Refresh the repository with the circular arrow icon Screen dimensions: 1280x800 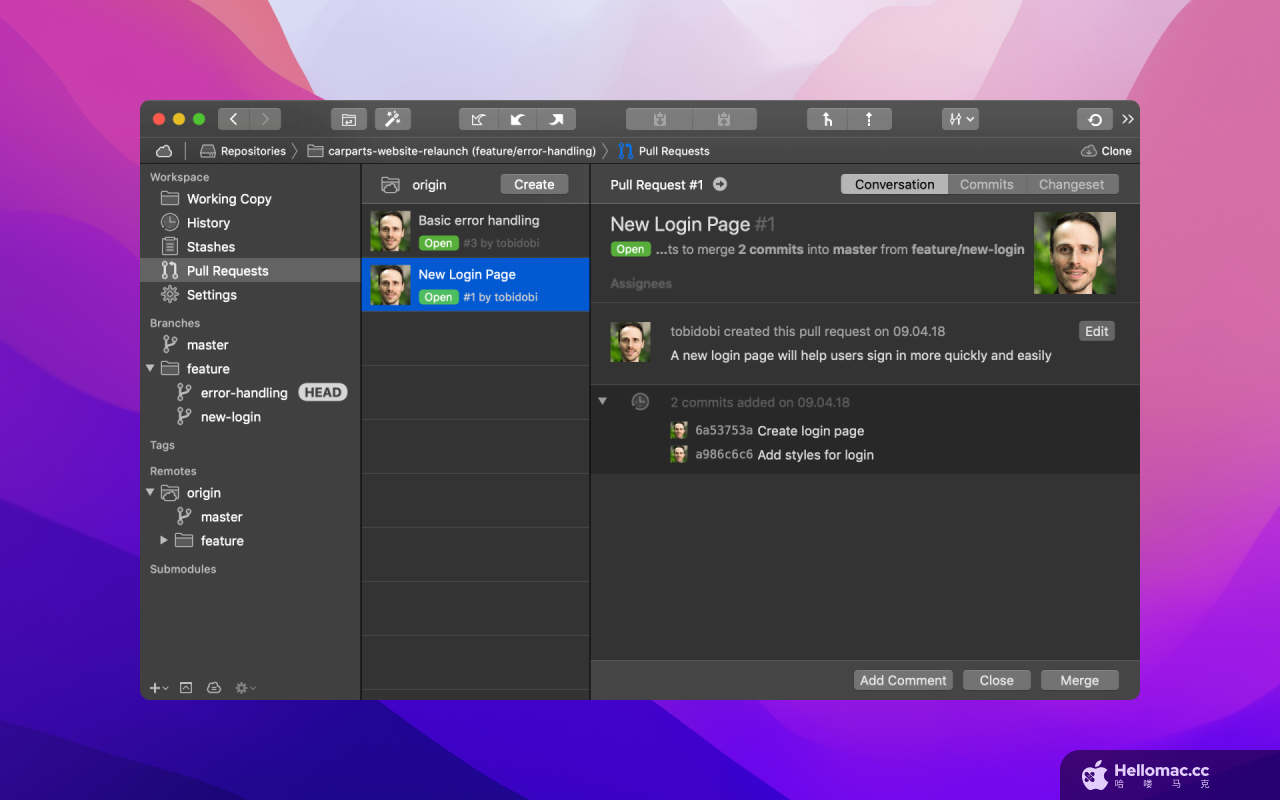click(x=1095, y=119)
